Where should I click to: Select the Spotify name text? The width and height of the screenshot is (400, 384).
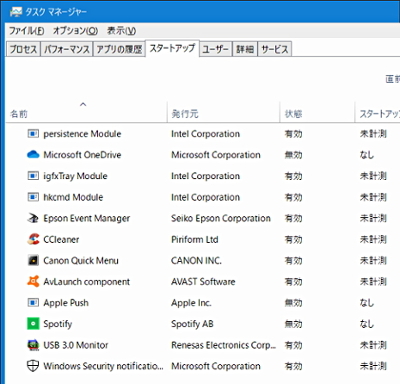tap(58, 324)
